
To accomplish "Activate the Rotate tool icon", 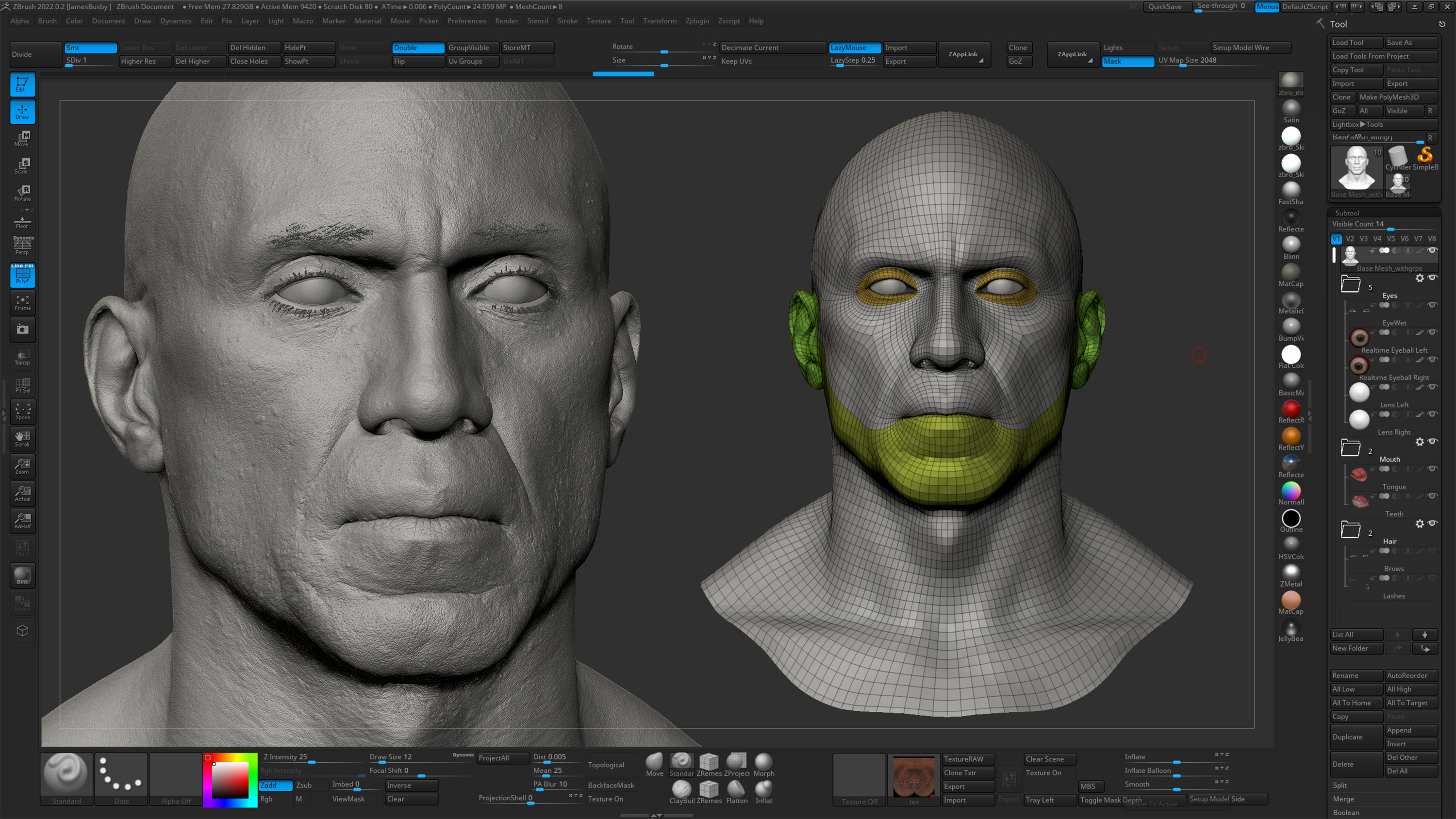I will tap(23, 193).
